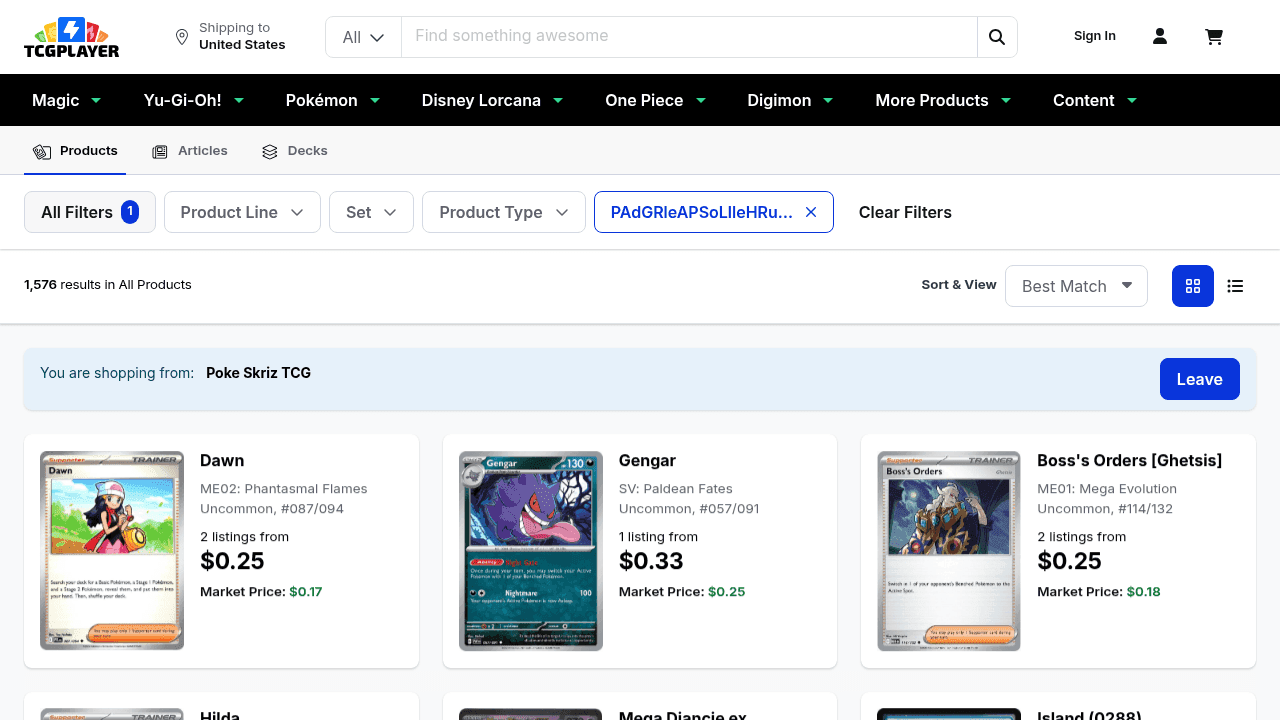The height and width of the screenshot is (720, 1280).
Task: Click Clear Filters
Action: tap(905, 212)
